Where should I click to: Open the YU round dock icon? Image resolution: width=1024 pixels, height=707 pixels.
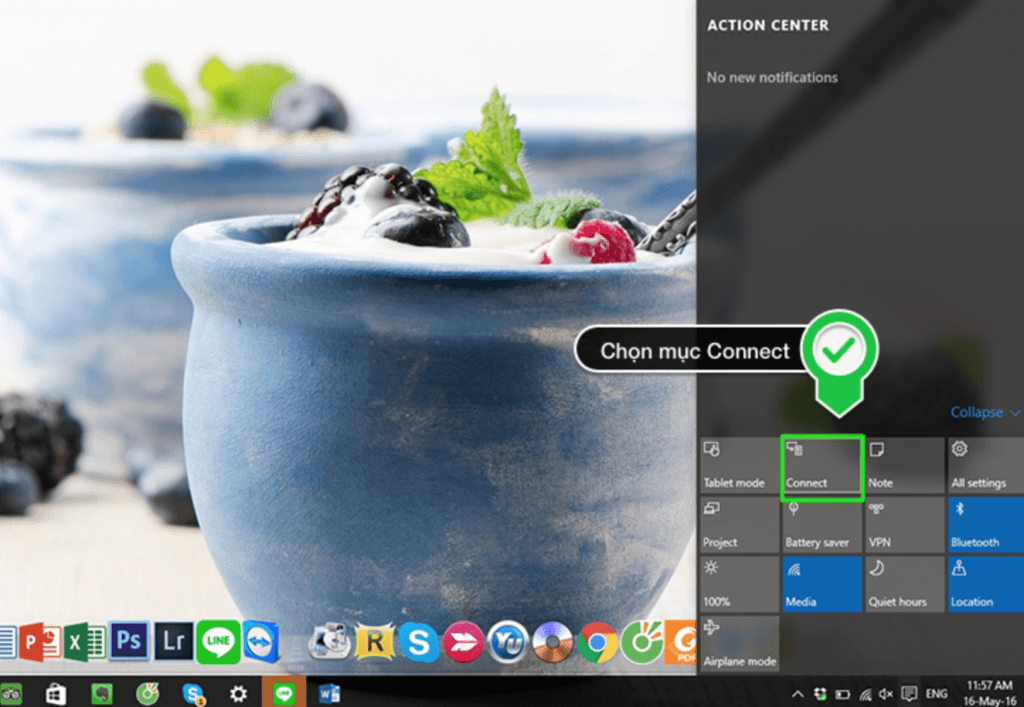(507, 642)
